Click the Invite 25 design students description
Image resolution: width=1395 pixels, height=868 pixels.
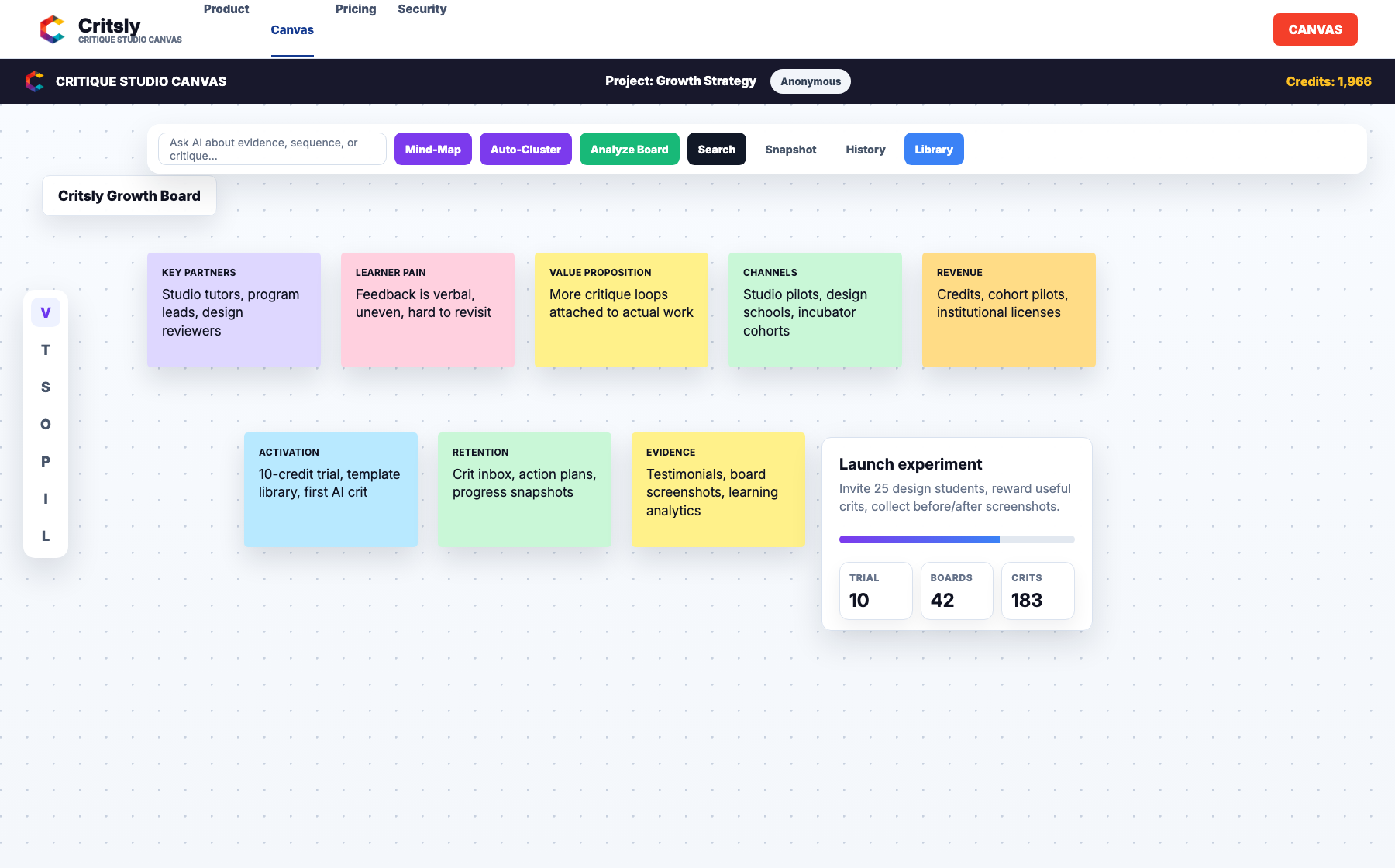(955, 498)
